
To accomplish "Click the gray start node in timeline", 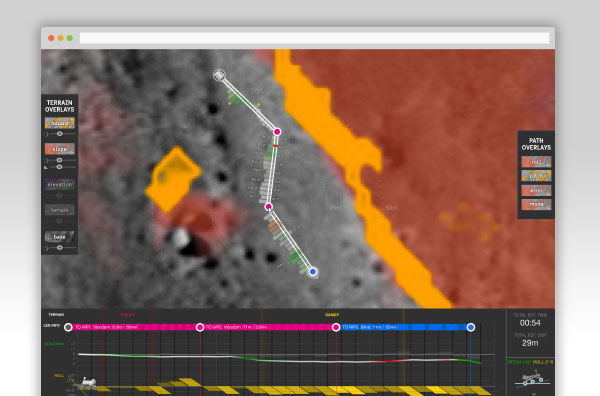I will [x=68, y=327].
